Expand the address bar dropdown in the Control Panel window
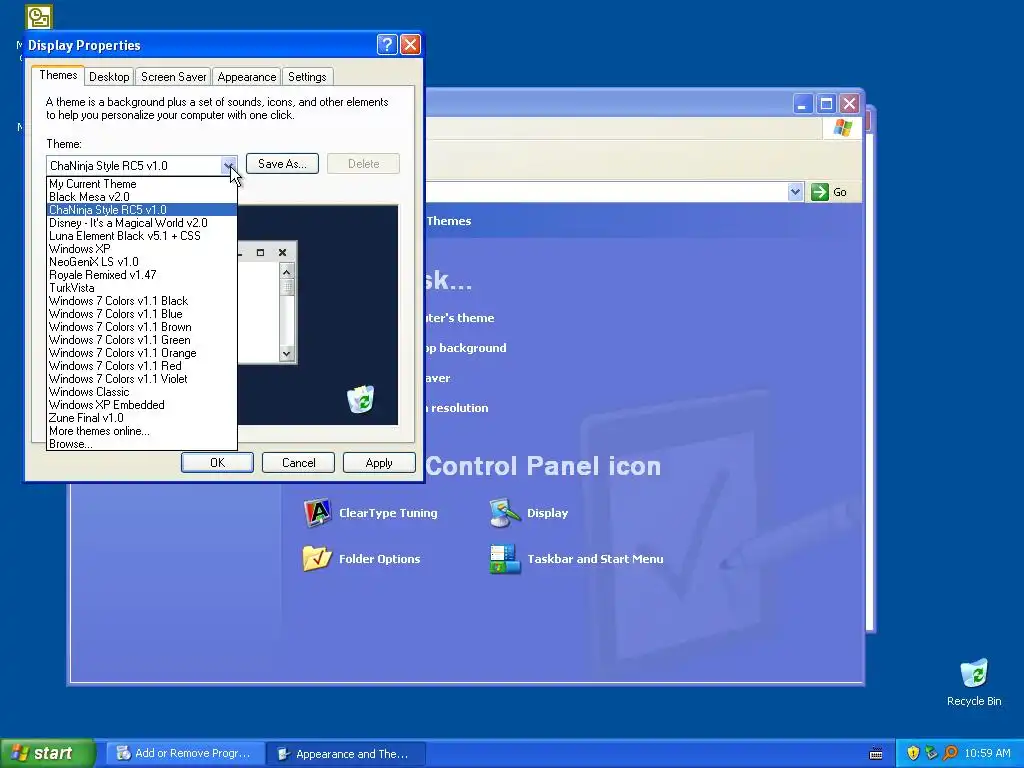1024x768 pixels. (795, 192)
